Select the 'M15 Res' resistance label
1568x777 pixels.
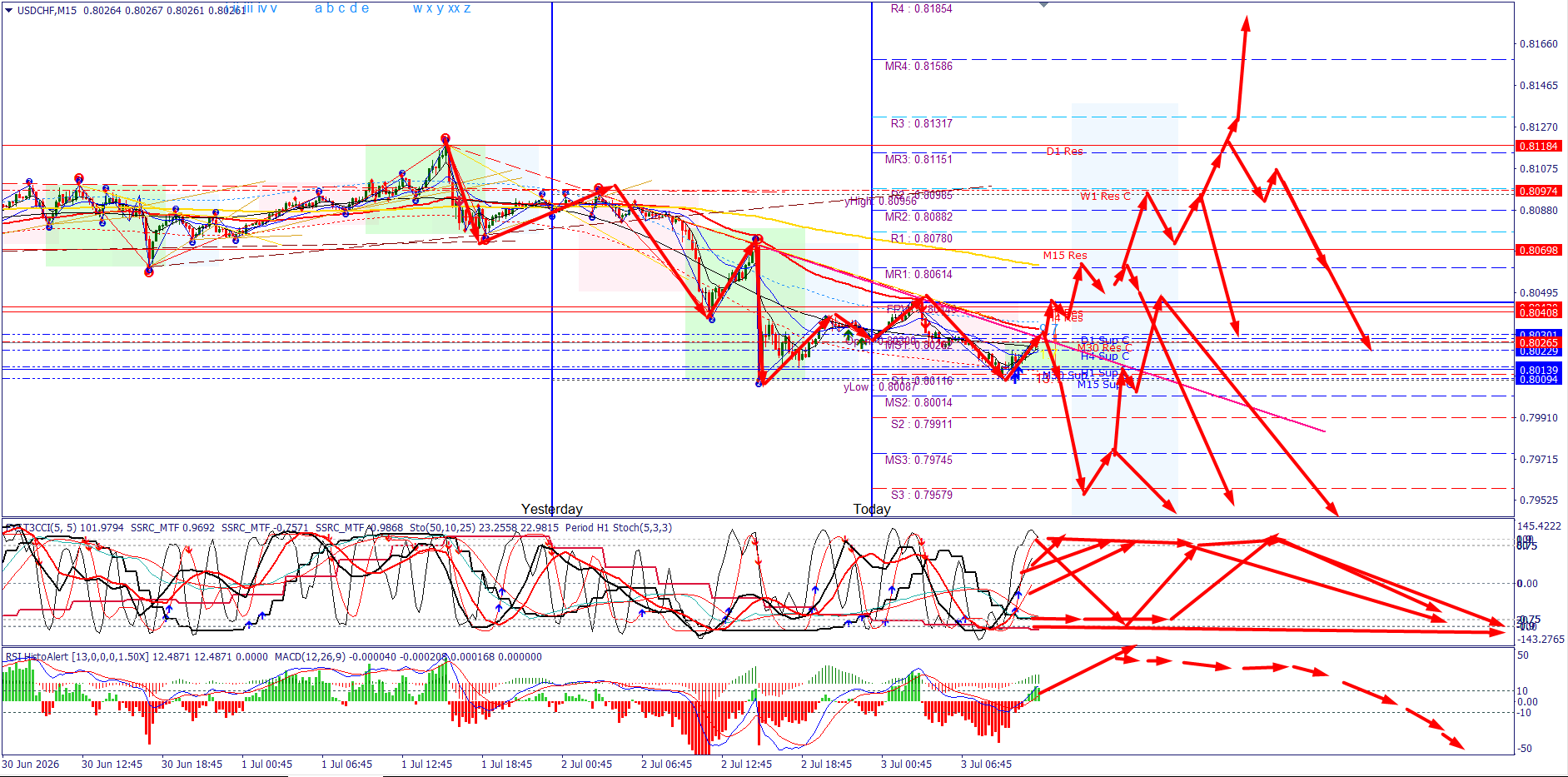[x=1064, y=255]
